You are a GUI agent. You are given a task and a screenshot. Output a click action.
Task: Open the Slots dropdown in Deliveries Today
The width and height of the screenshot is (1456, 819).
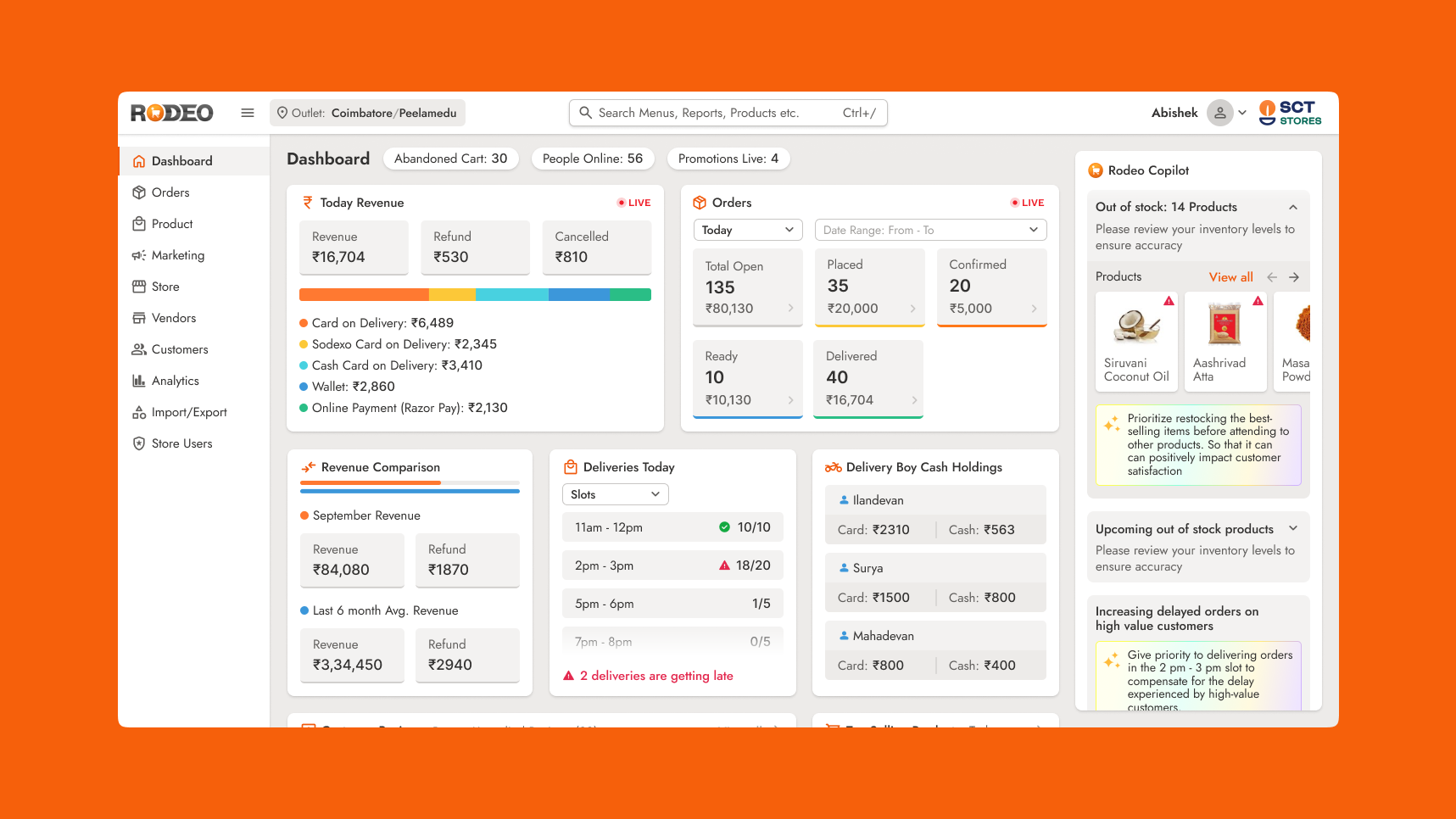(x=615, y=494)
